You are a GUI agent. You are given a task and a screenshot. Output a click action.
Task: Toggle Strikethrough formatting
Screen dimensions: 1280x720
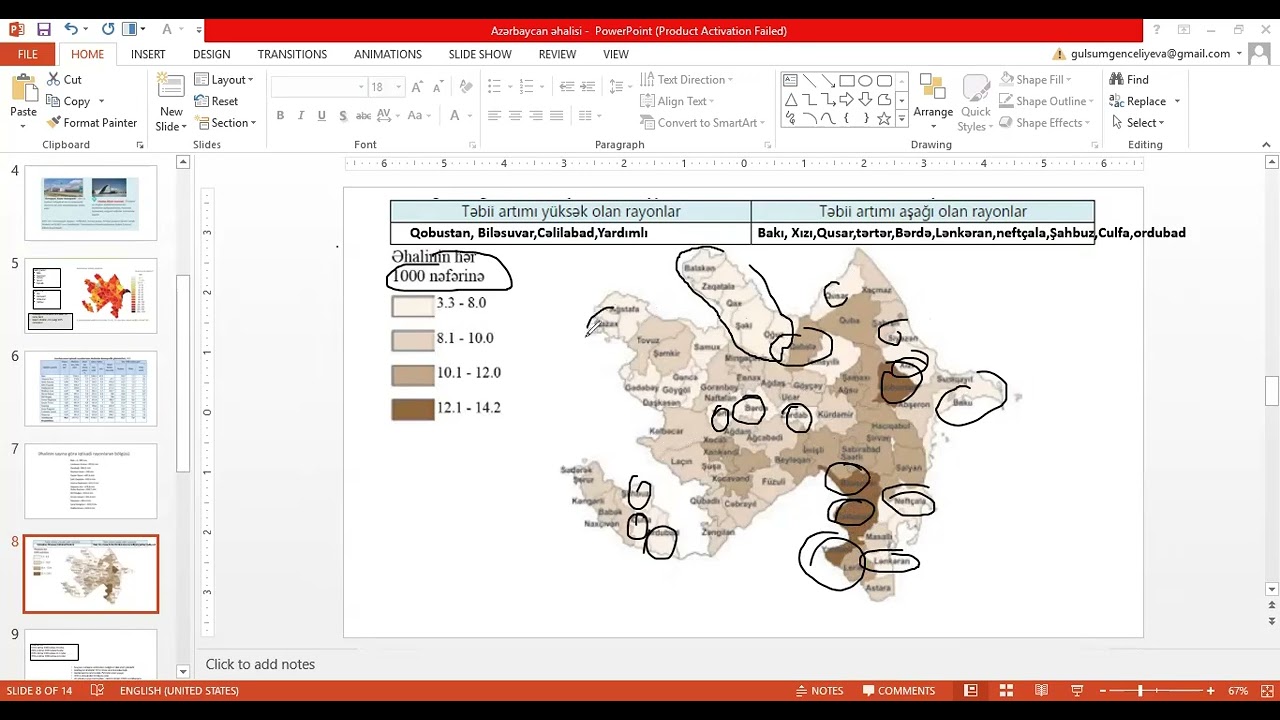[x=364, y=116]
